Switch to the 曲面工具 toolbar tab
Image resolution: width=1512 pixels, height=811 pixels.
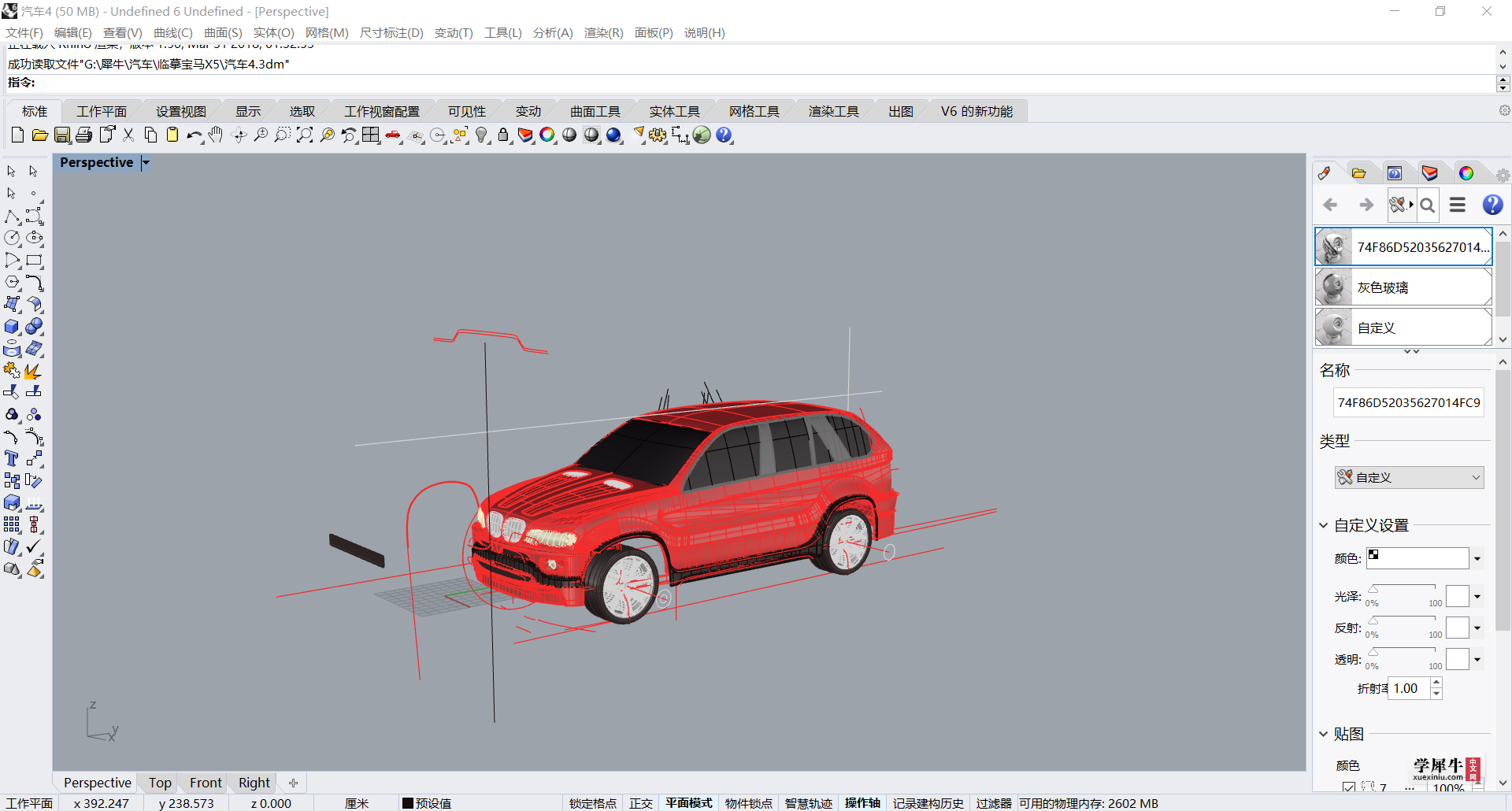(x=595, y=112)
